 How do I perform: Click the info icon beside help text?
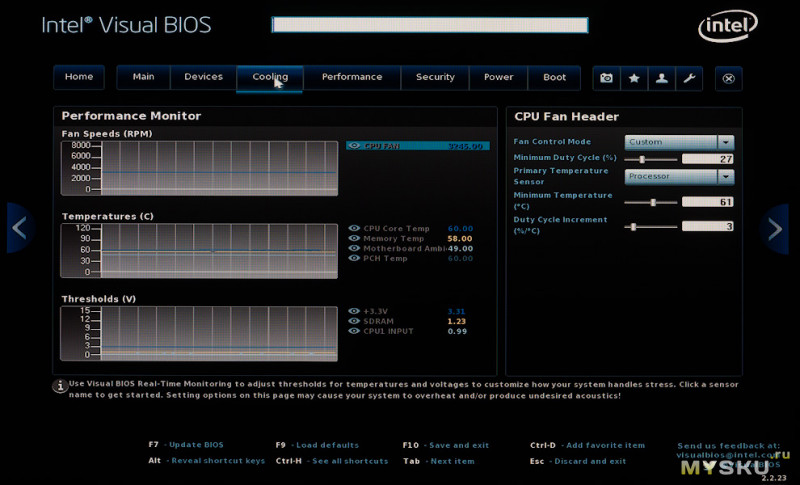[x=60, y=386]
